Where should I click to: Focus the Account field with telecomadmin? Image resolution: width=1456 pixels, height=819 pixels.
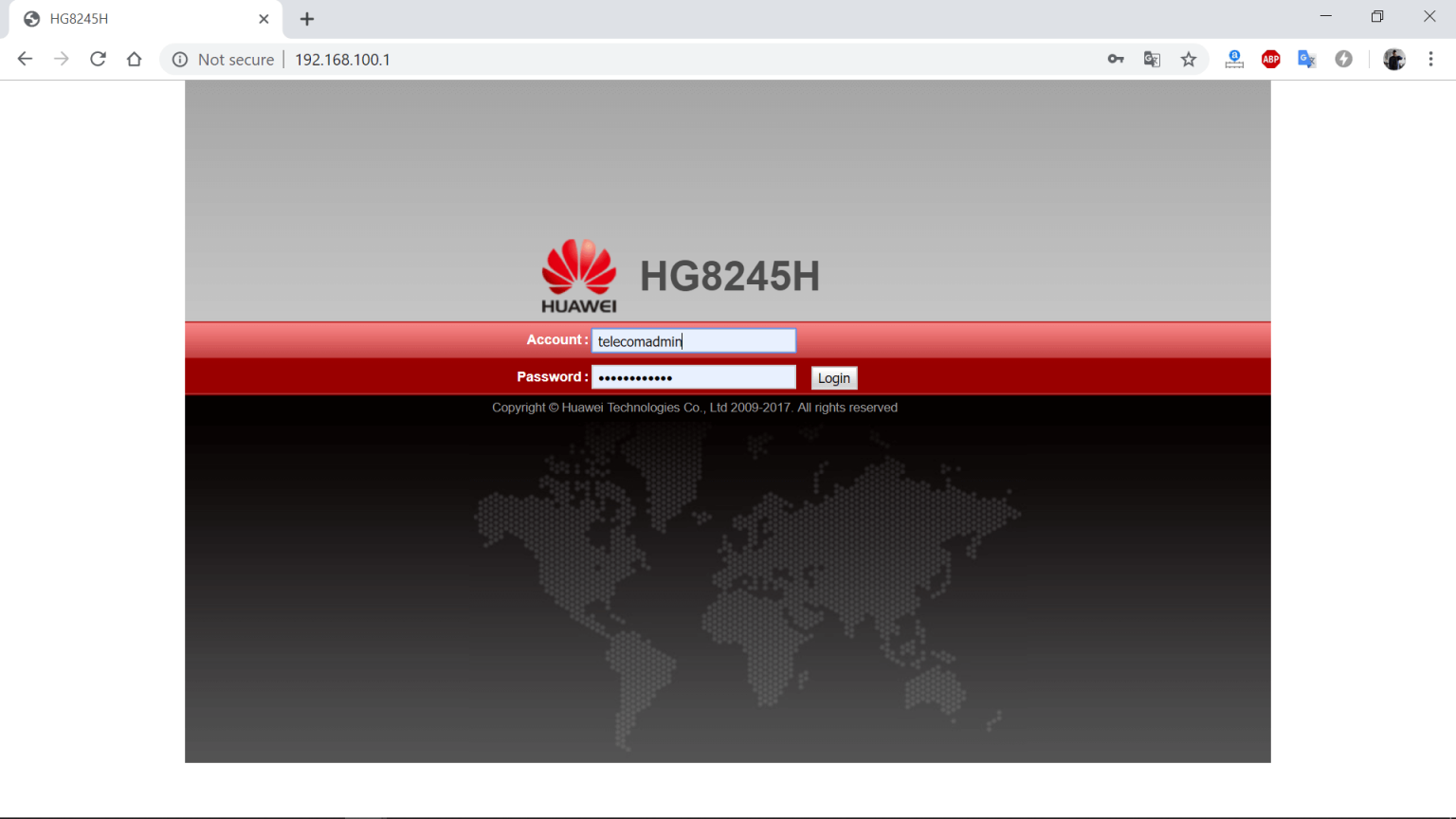point(694,340)
